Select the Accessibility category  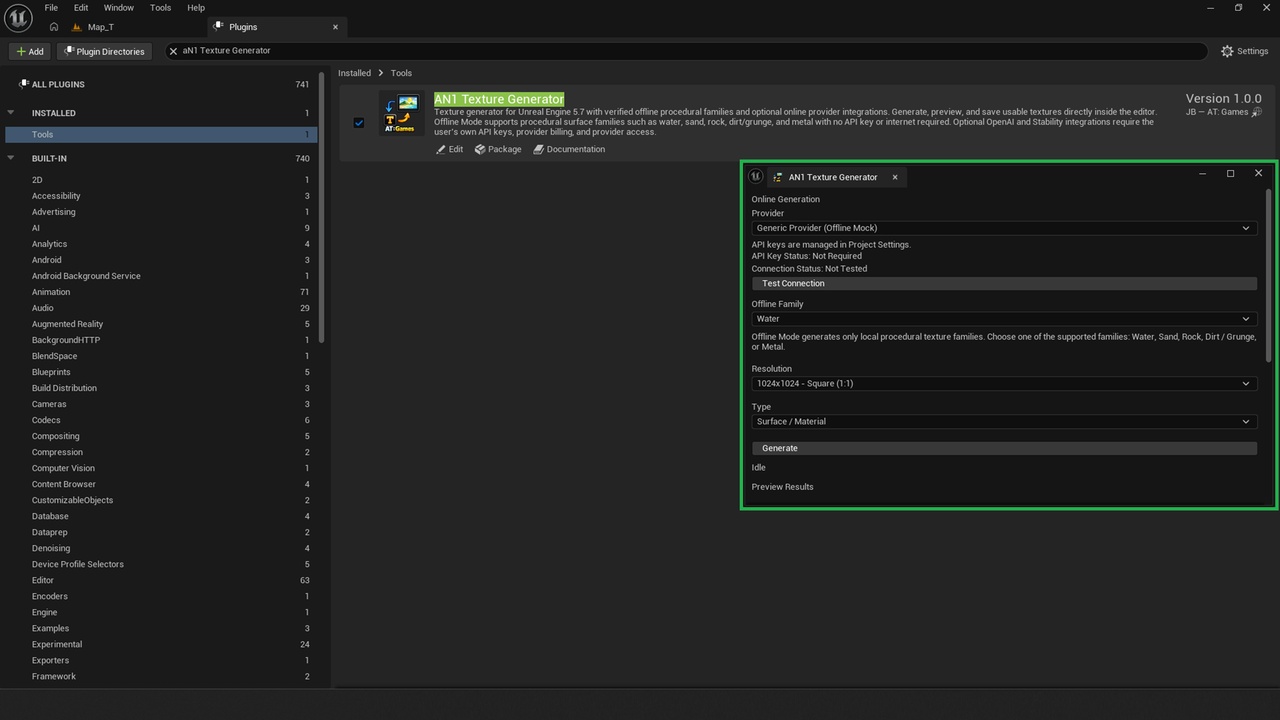(160, 196)
